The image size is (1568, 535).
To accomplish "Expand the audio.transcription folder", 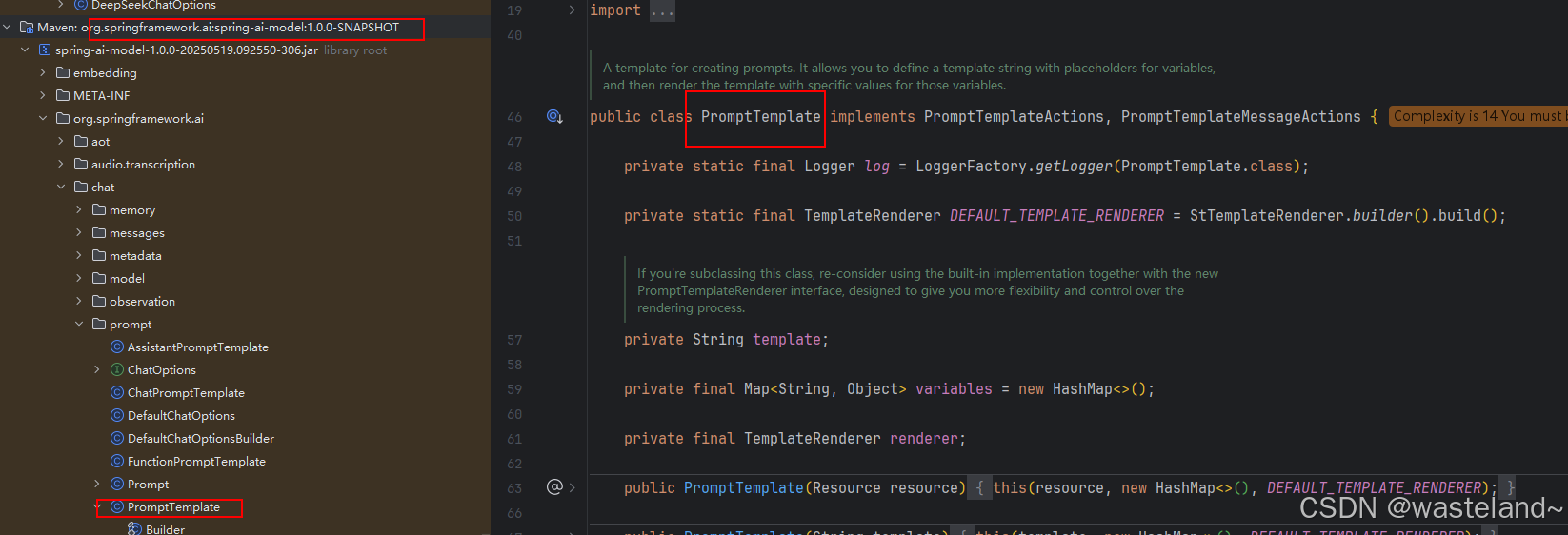I will 61,165.
